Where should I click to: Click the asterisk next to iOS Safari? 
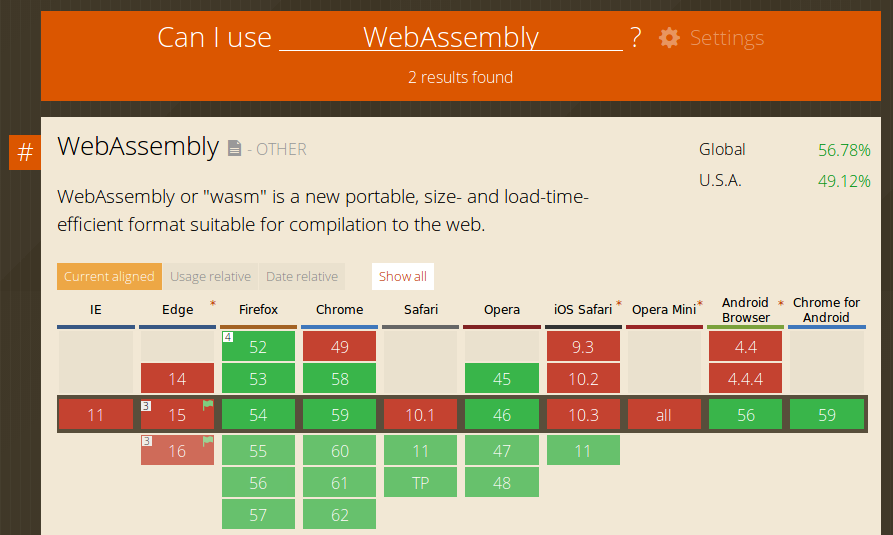(x=619, y=303)
